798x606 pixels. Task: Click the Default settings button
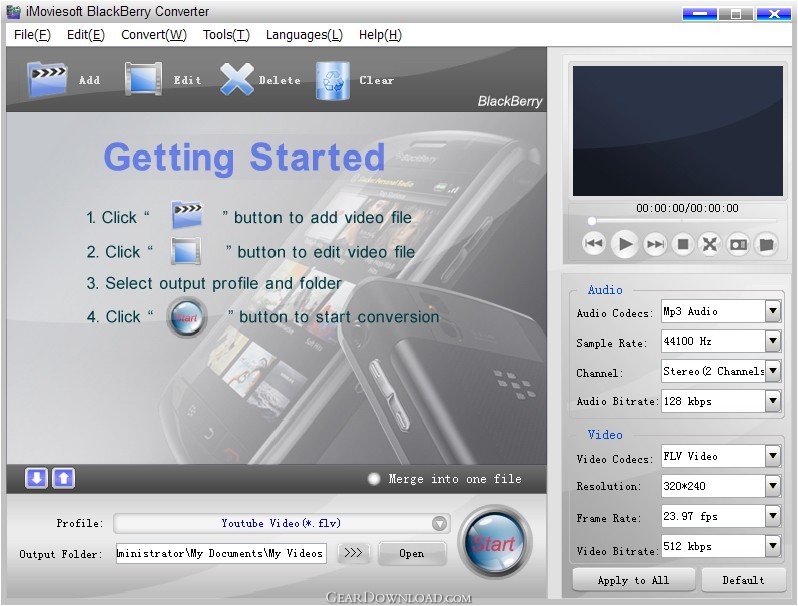tap(743, 580)
